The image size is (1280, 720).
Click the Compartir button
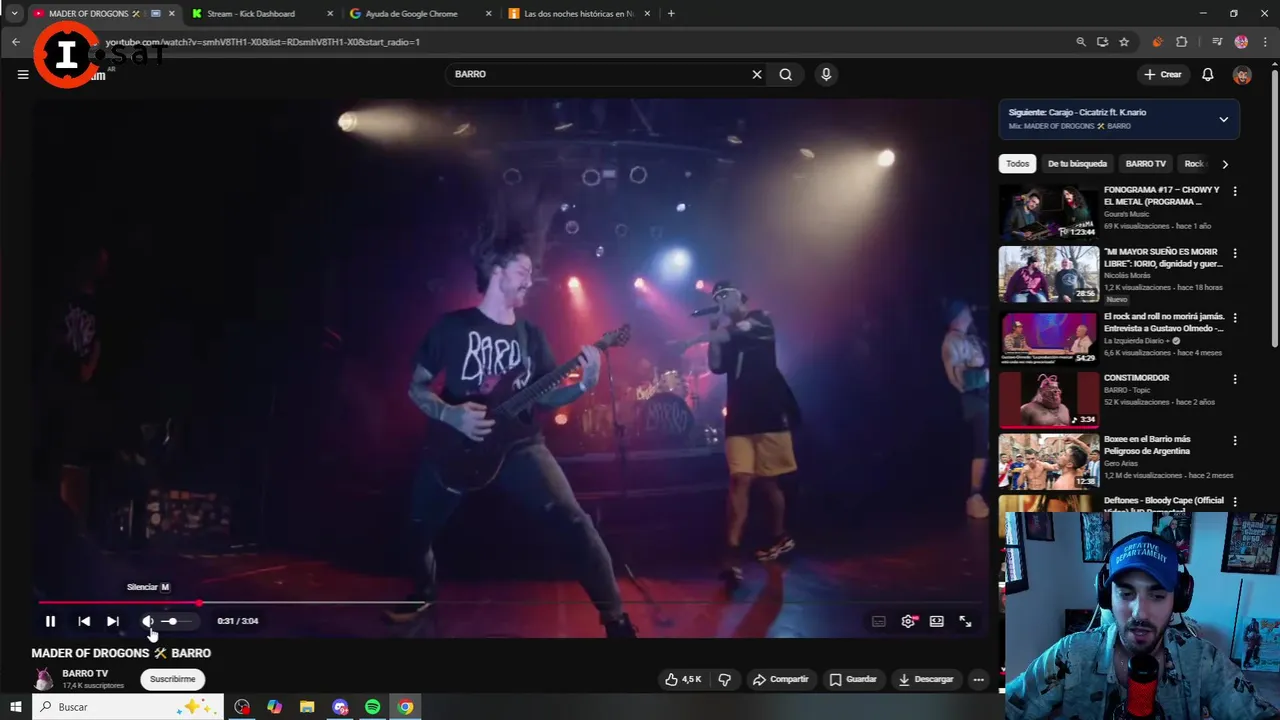click(781, 679)
